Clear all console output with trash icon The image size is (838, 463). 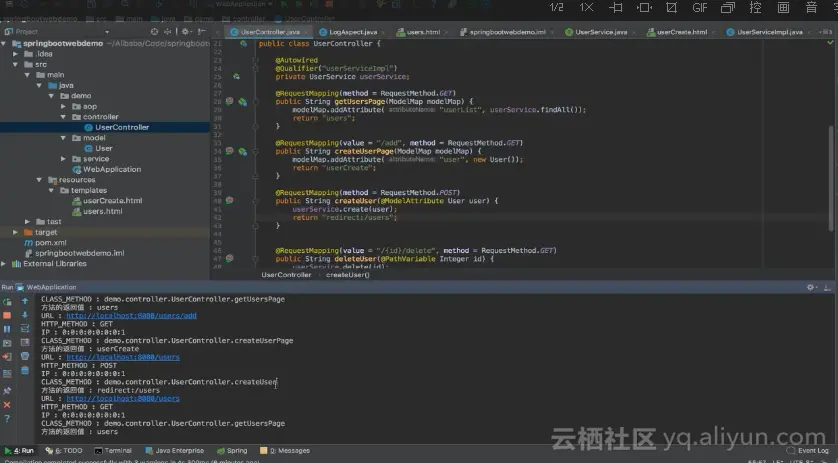coord(25,370)
